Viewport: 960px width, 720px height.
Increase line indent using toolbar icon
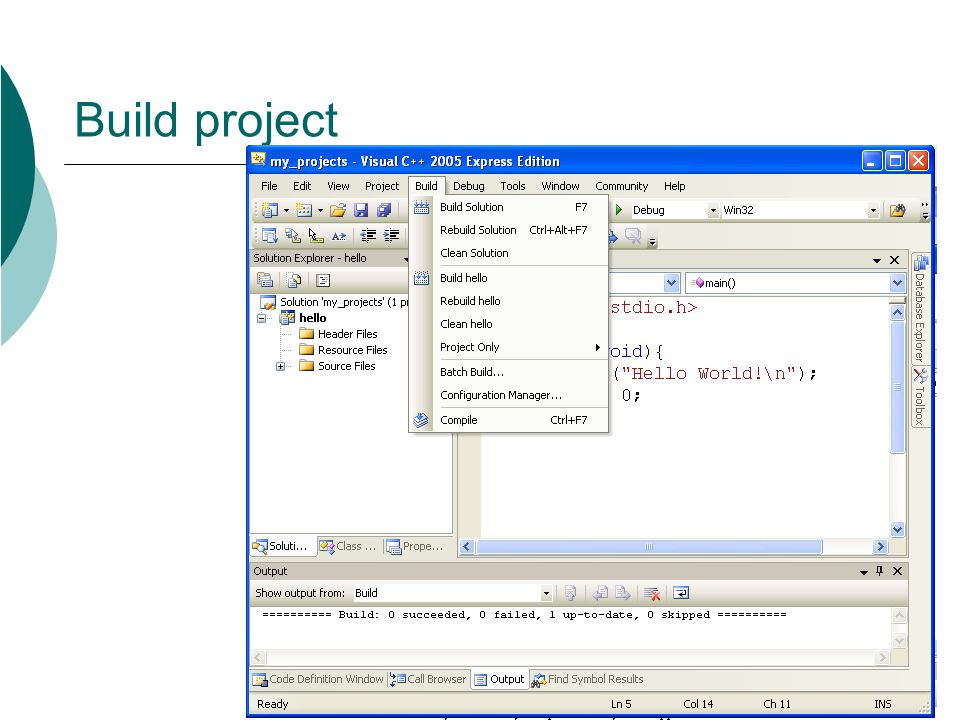[391, 236]
